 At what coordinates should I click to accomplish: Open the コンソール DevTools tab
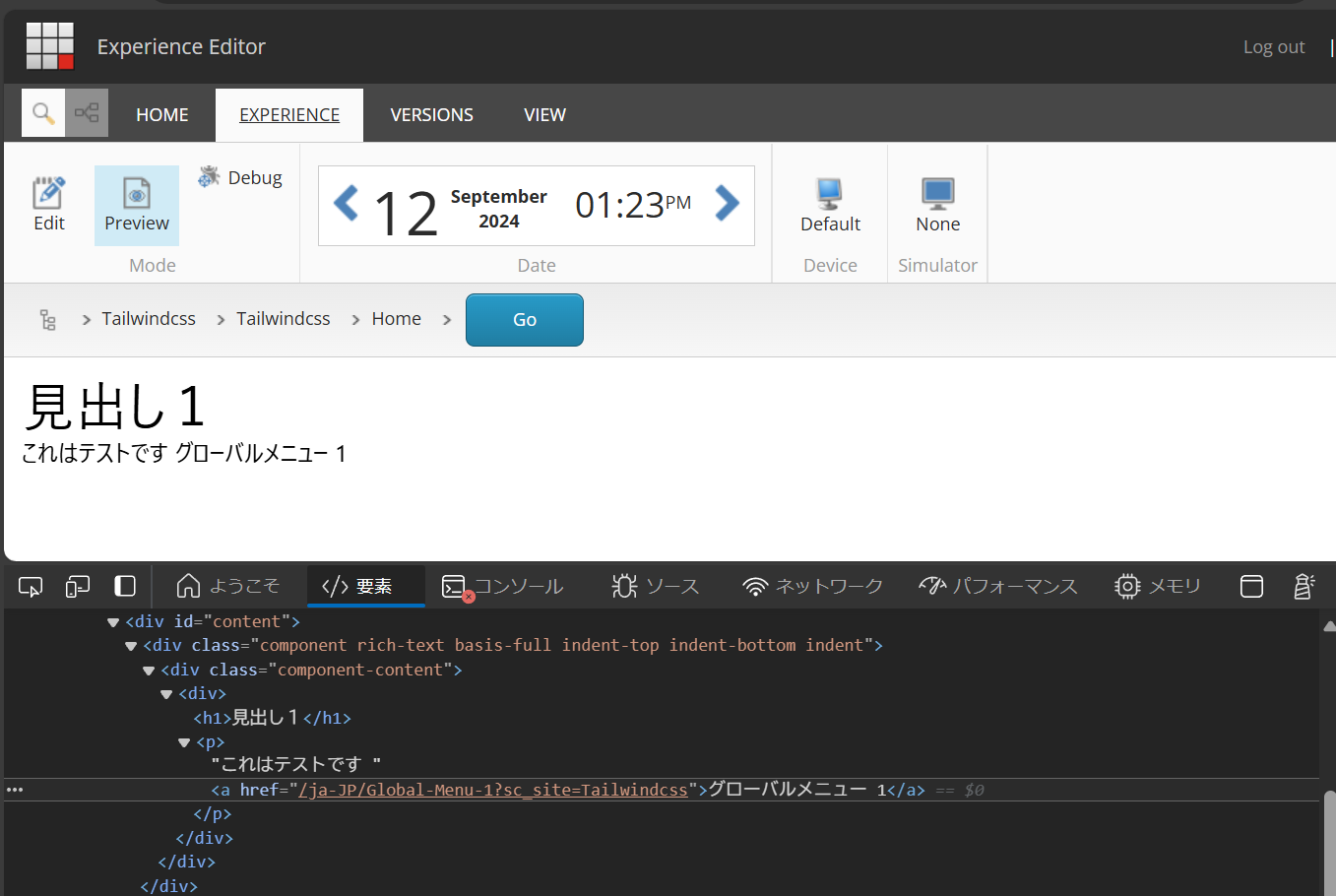503,587
